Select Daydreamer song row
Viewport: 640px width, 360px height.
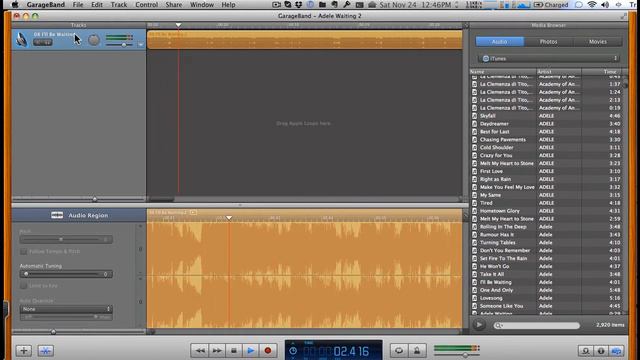click(547, 124)
